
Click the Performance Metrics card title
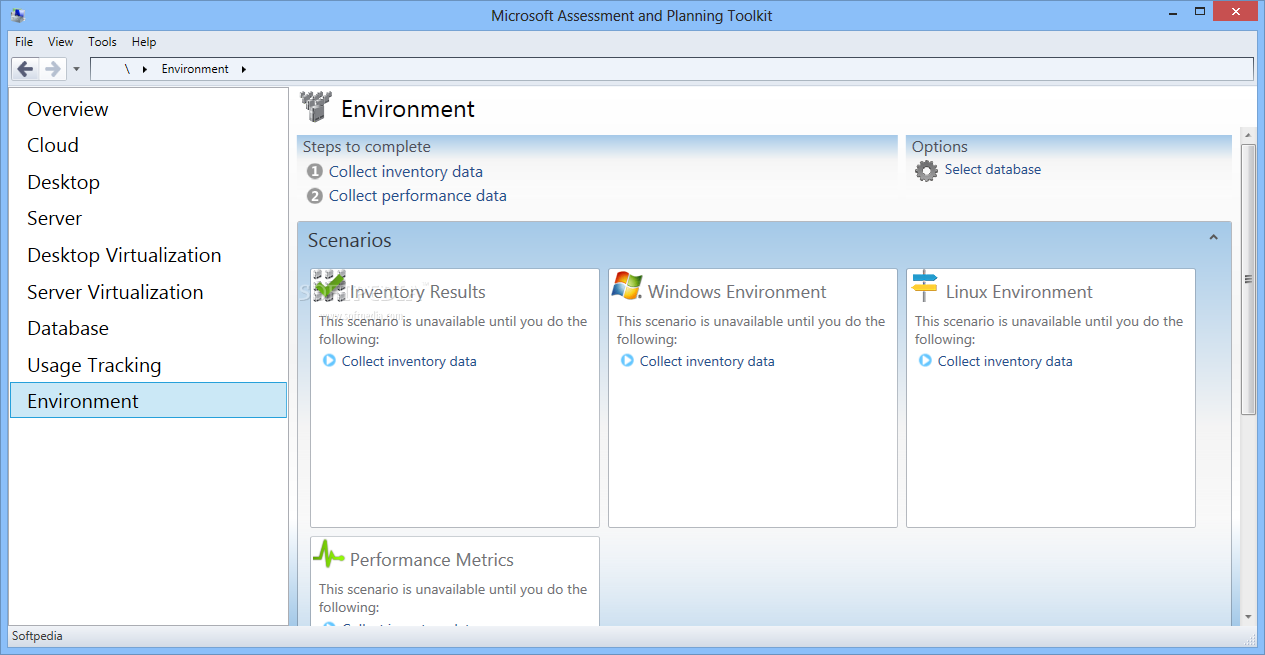tap(432, 560)
